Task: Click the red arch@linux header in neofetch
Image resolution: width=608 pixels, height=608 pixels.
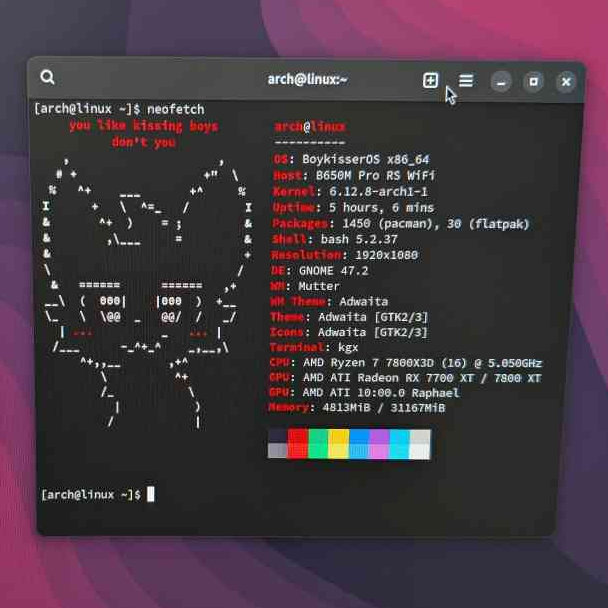Action: coord(310,127)
